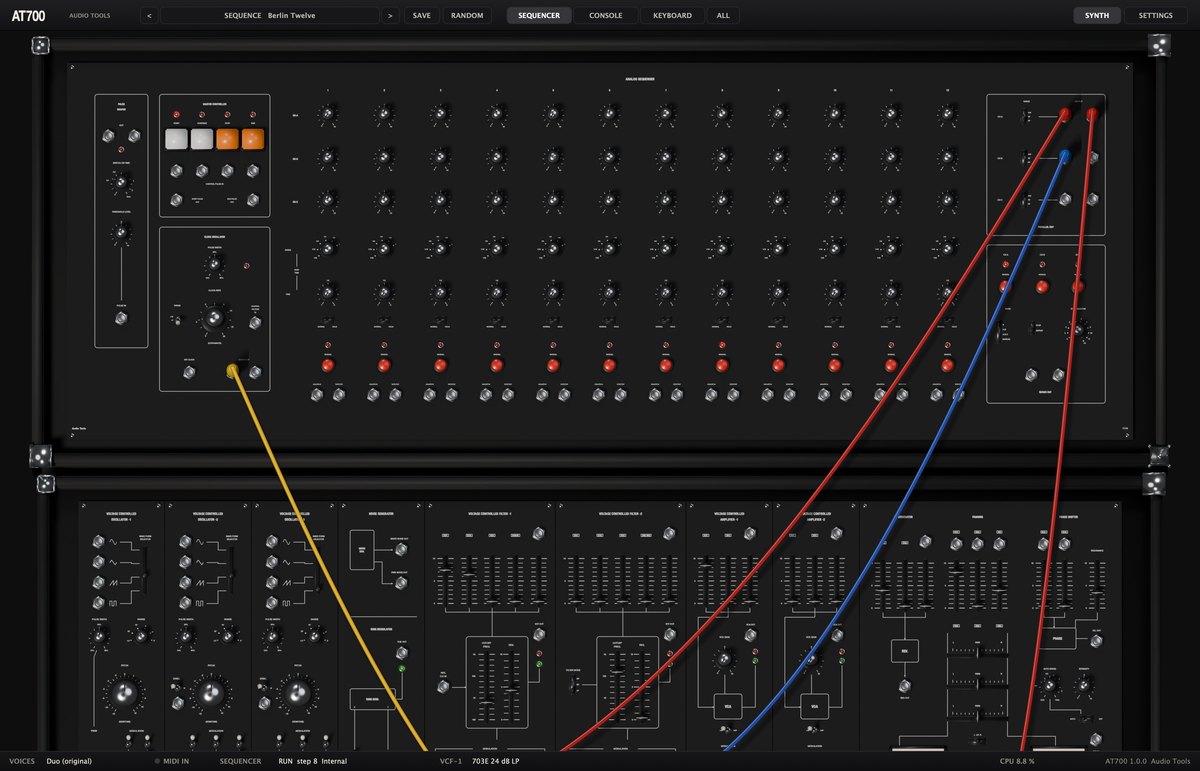Click the rightmost orange Master Controller button
This screenshot has width=1200, height=771.
click(x=253, y=140)
